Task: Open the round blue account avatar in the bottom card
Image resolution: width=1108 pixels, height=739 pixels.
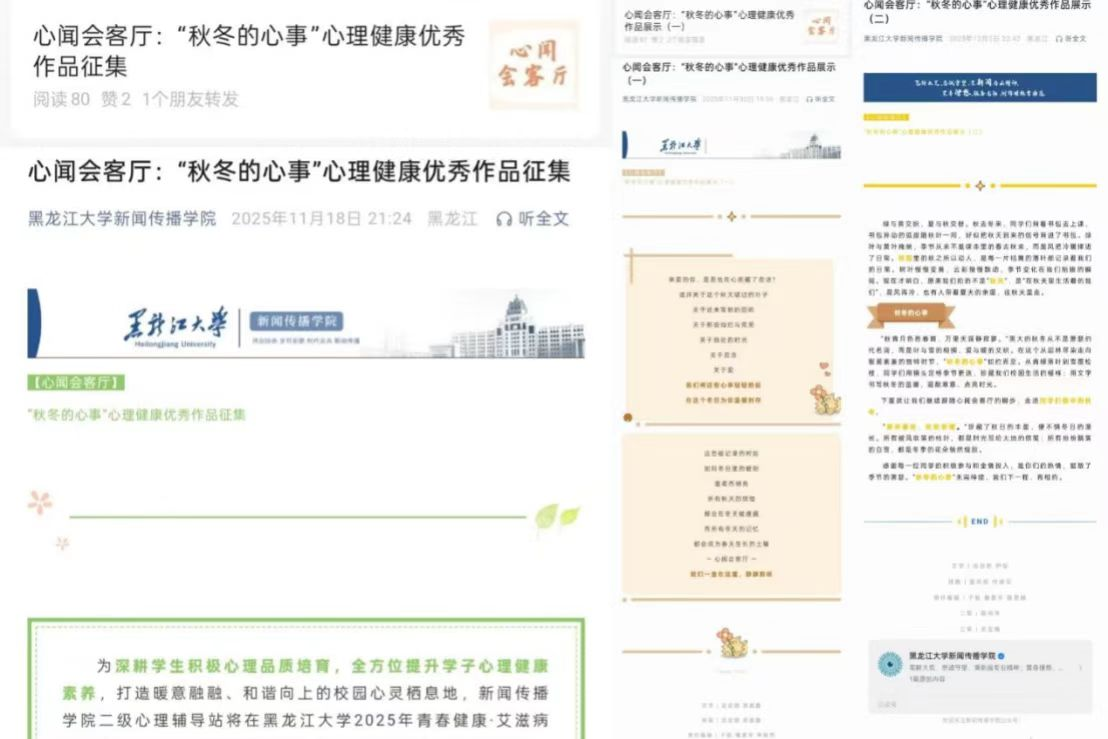Action: tap(889, 664)
